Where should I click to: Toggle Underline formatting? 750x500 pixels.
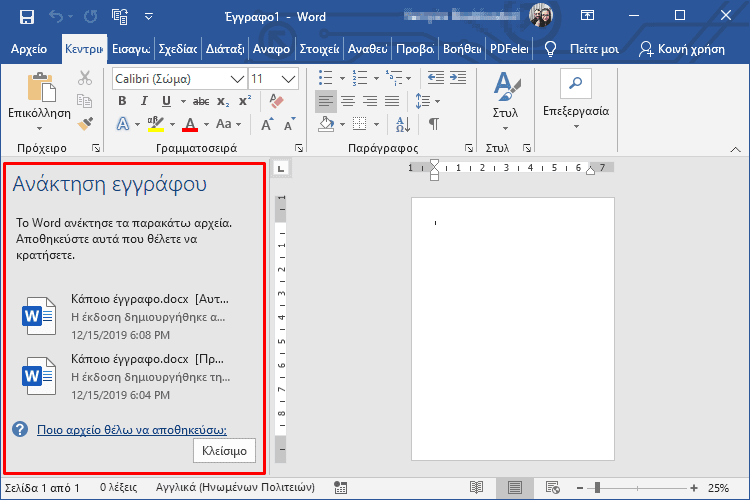tap(166, 101)
